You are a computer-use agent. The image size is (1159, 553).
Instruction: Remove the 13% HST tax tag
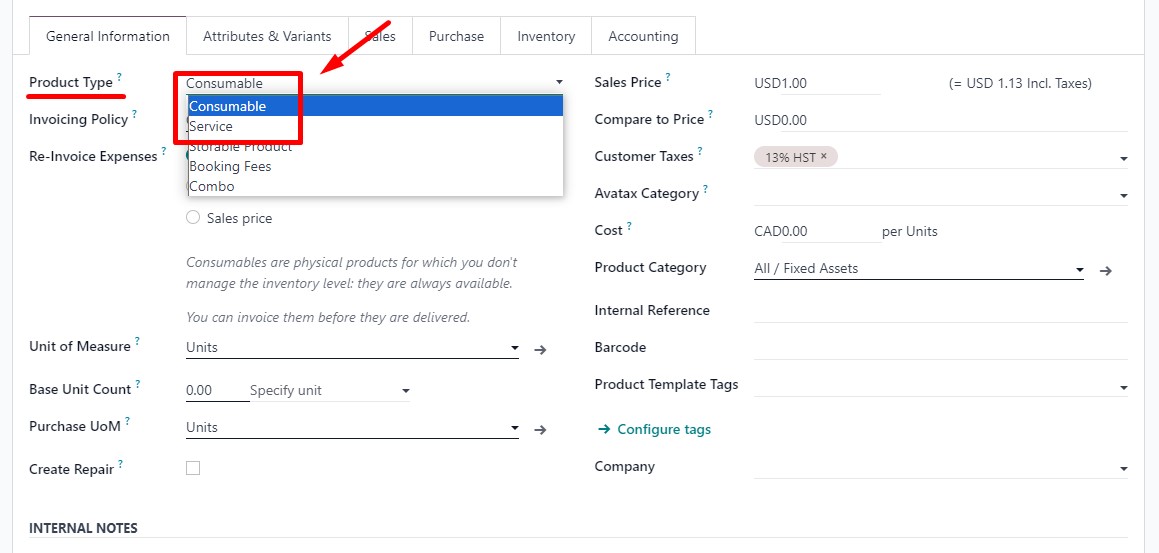coord(823,156)
